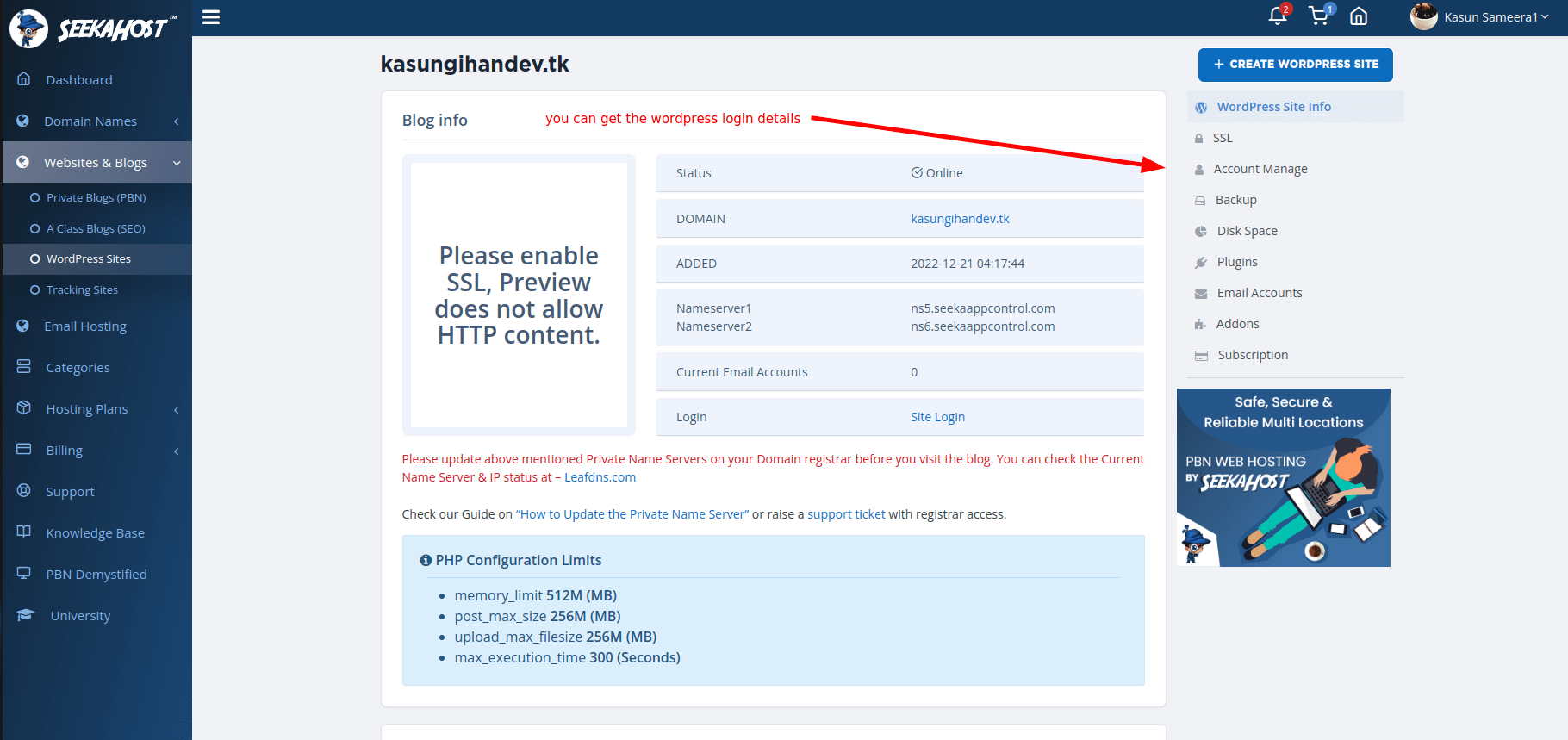
Task: Expand the Hosting Plans submenu arrow
Action: pyautogui.click(x=177, y=410)
